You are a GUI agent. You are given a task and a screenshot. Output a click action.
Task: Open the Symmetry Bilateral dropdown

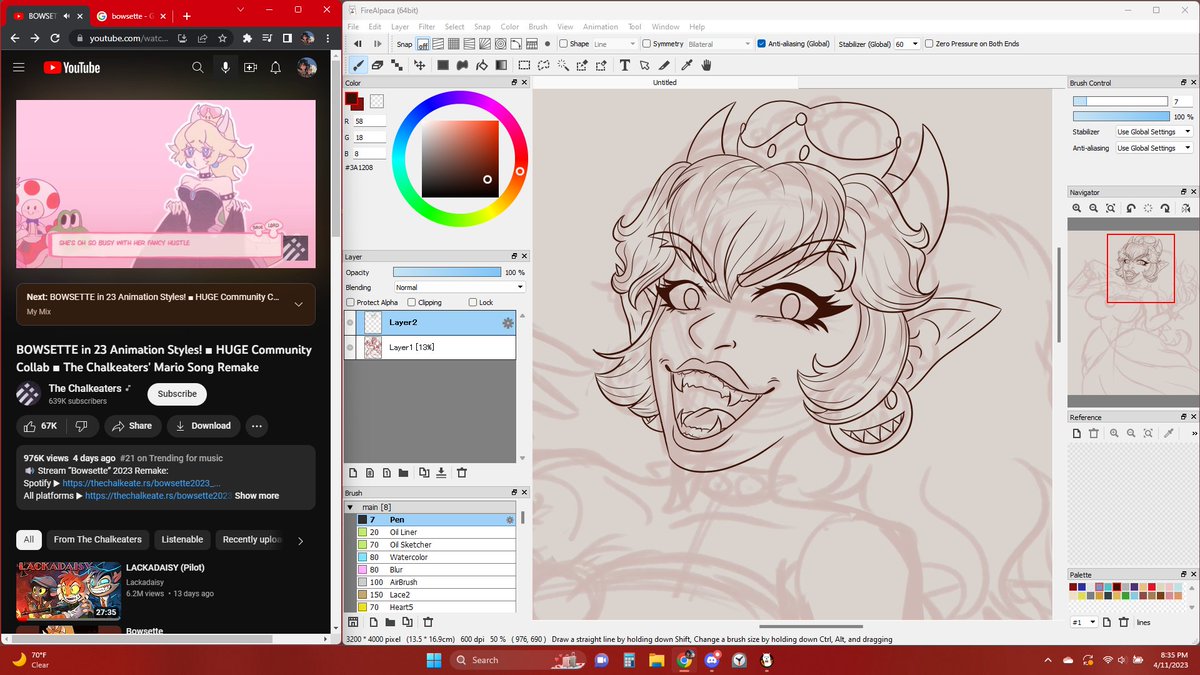tap(719, 44)
